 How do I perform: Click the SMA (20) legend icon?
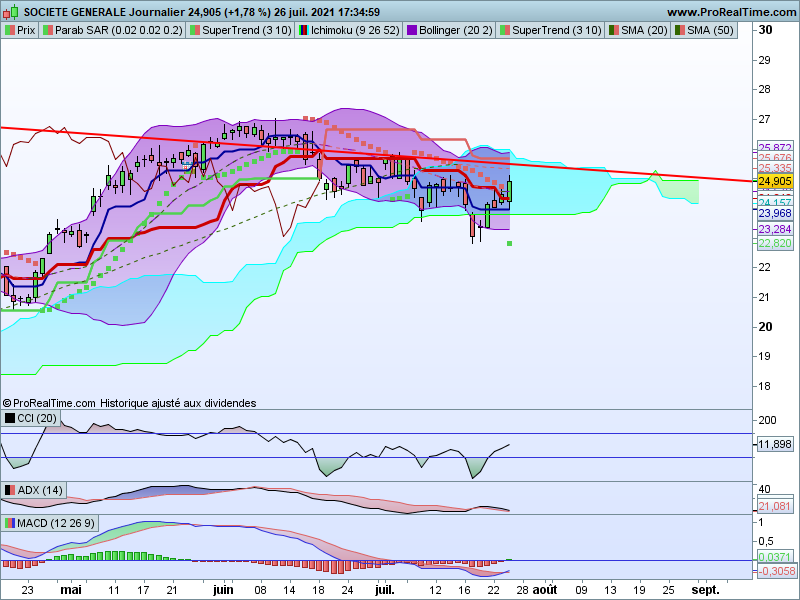click(614, 31)
